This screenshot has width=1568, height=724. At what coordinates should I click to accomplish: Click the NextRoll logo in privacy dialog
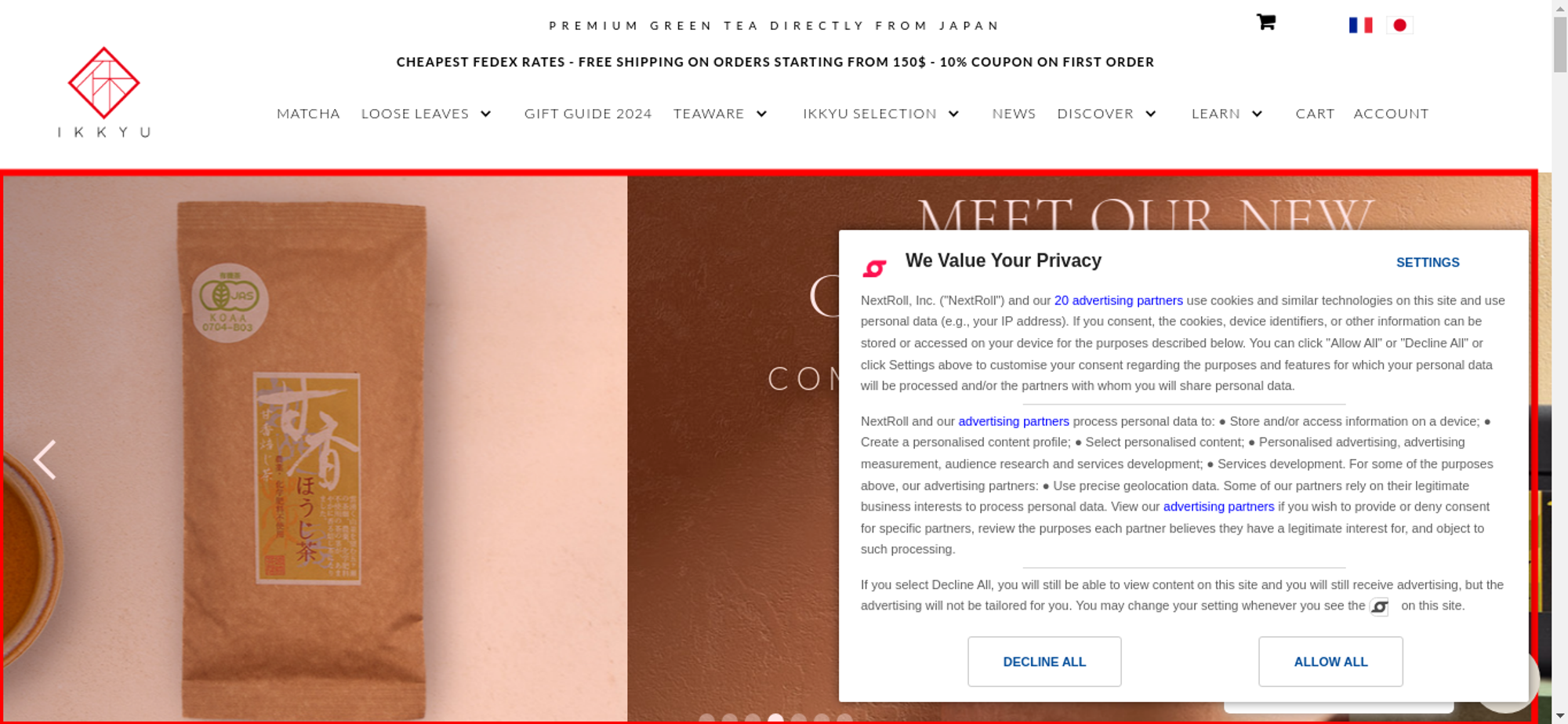(x=874, y=268)
